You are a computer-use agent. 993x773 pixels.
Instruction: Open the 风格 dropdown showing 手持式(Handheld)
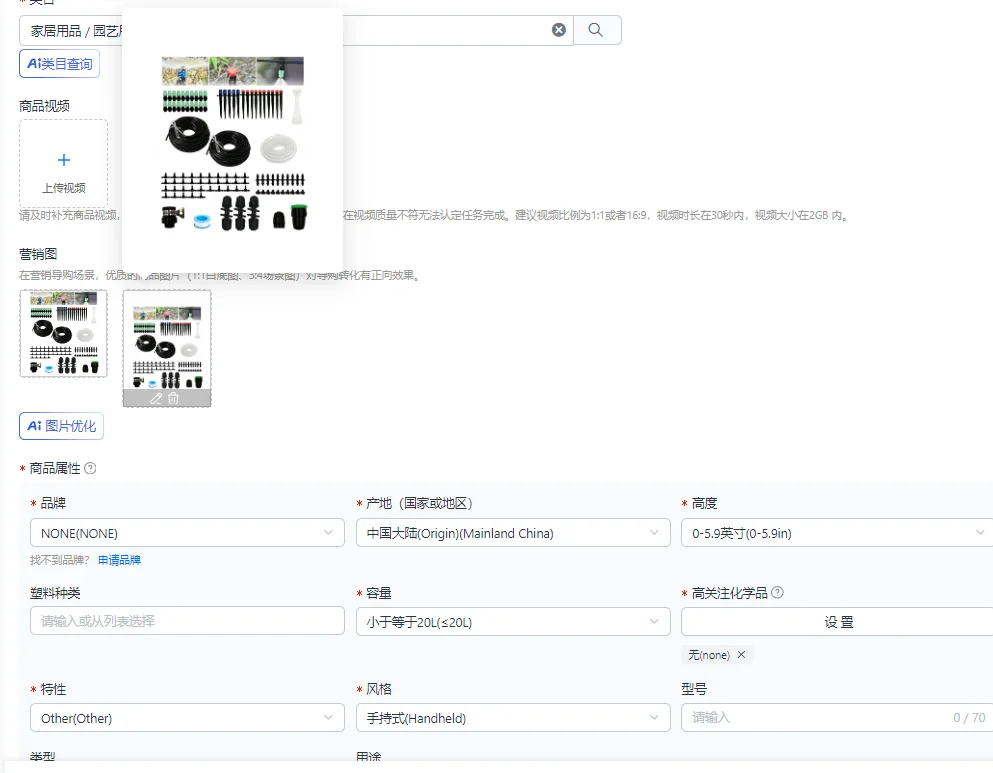pos(513,718)
